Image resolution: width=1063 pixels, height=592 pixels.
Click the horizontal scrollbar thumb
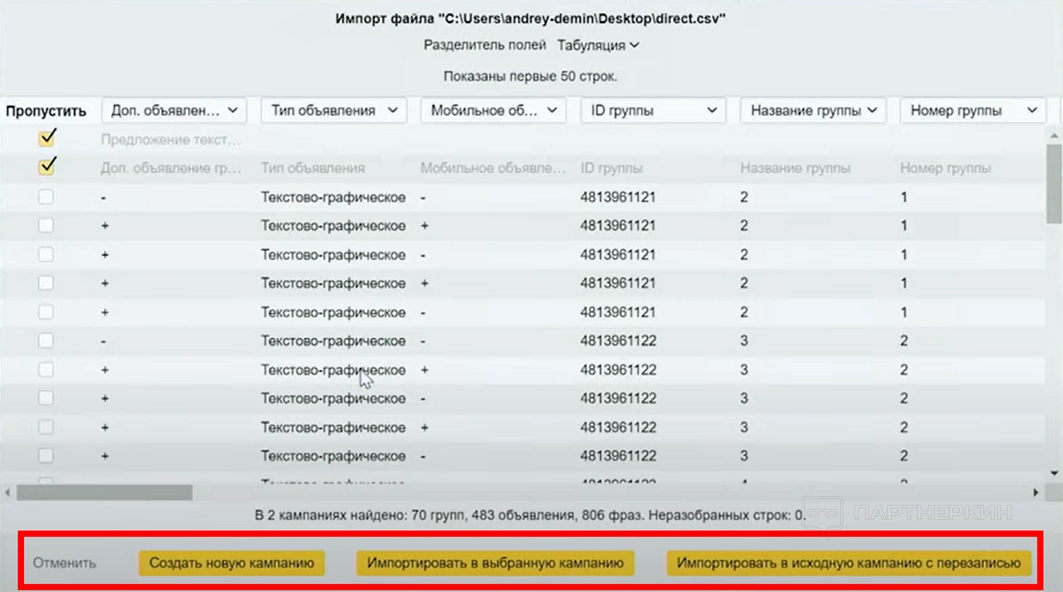point(104,492)
